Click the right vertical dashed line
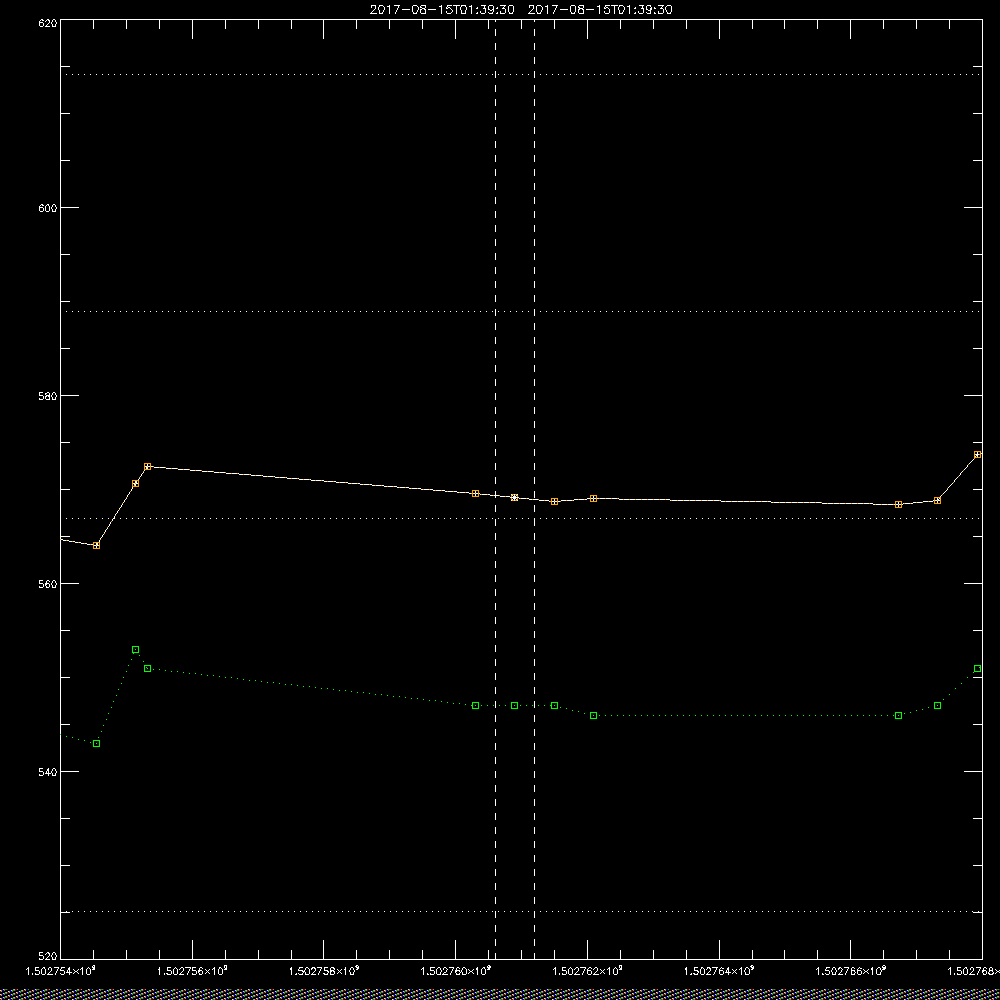Viewport: 1000px width, 1000px height. 534,489
